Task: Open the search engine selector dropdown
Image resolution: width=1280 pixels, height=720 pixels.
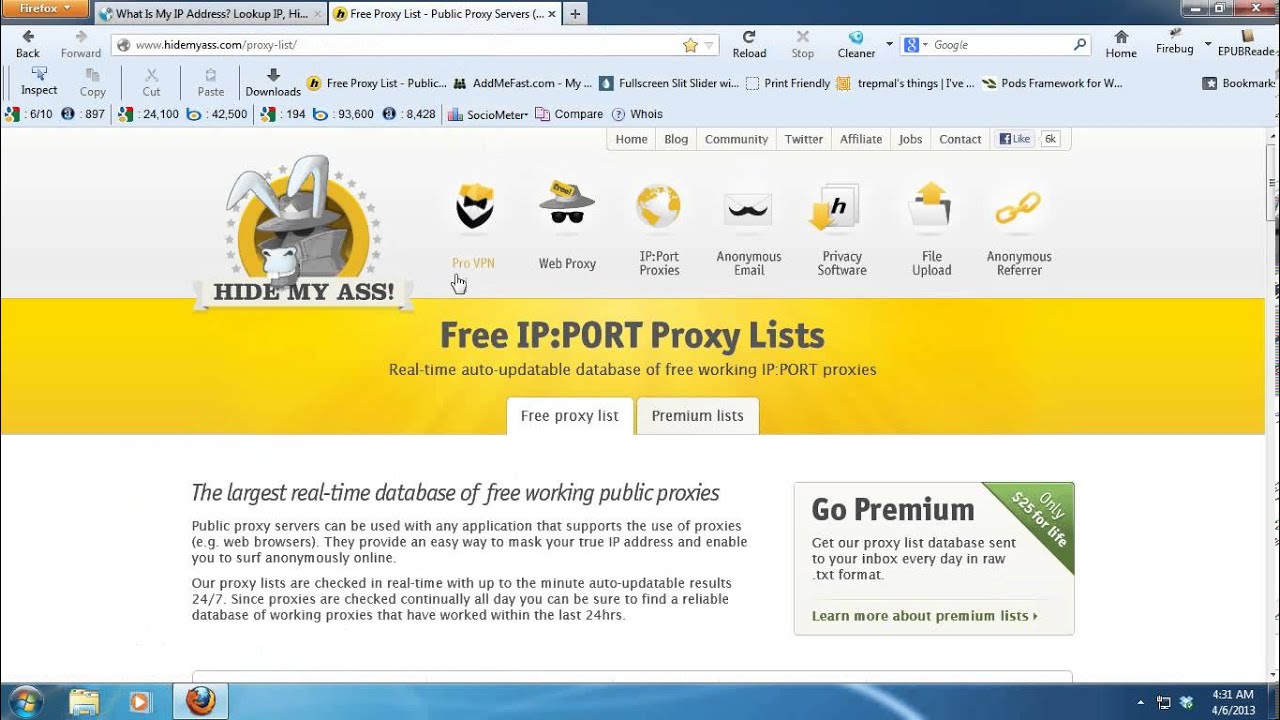Action: point(916,45)
